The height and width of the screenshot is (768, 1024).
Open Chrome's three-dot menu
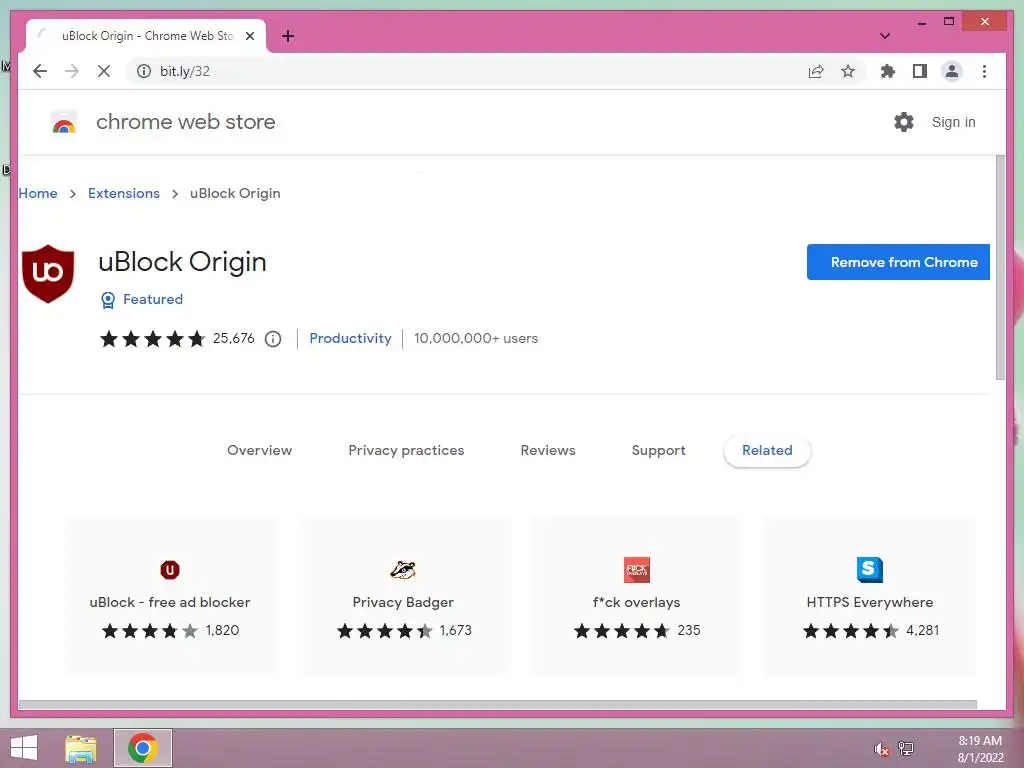point(984,71)
